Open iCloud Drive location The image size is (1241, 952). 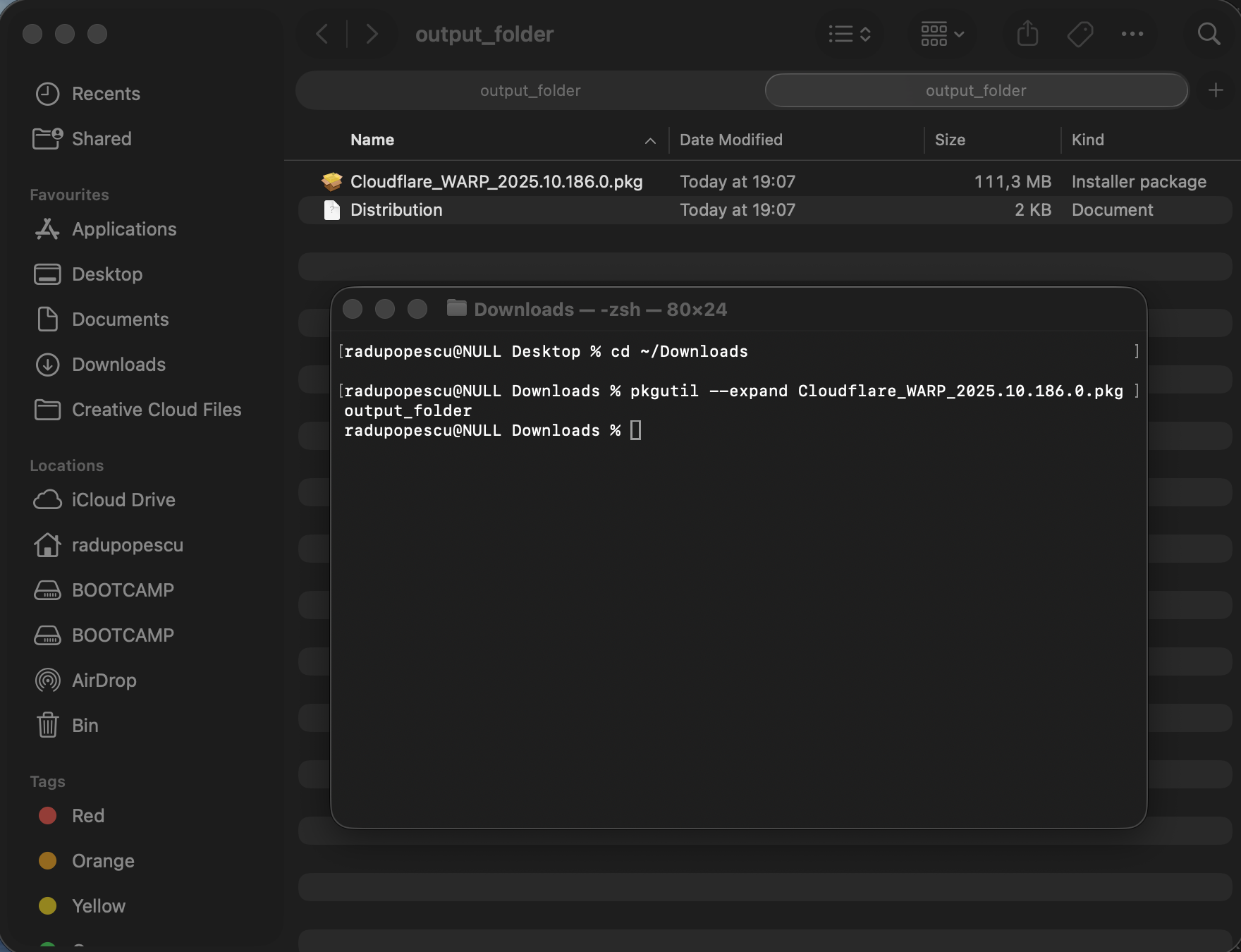[123, 499]
